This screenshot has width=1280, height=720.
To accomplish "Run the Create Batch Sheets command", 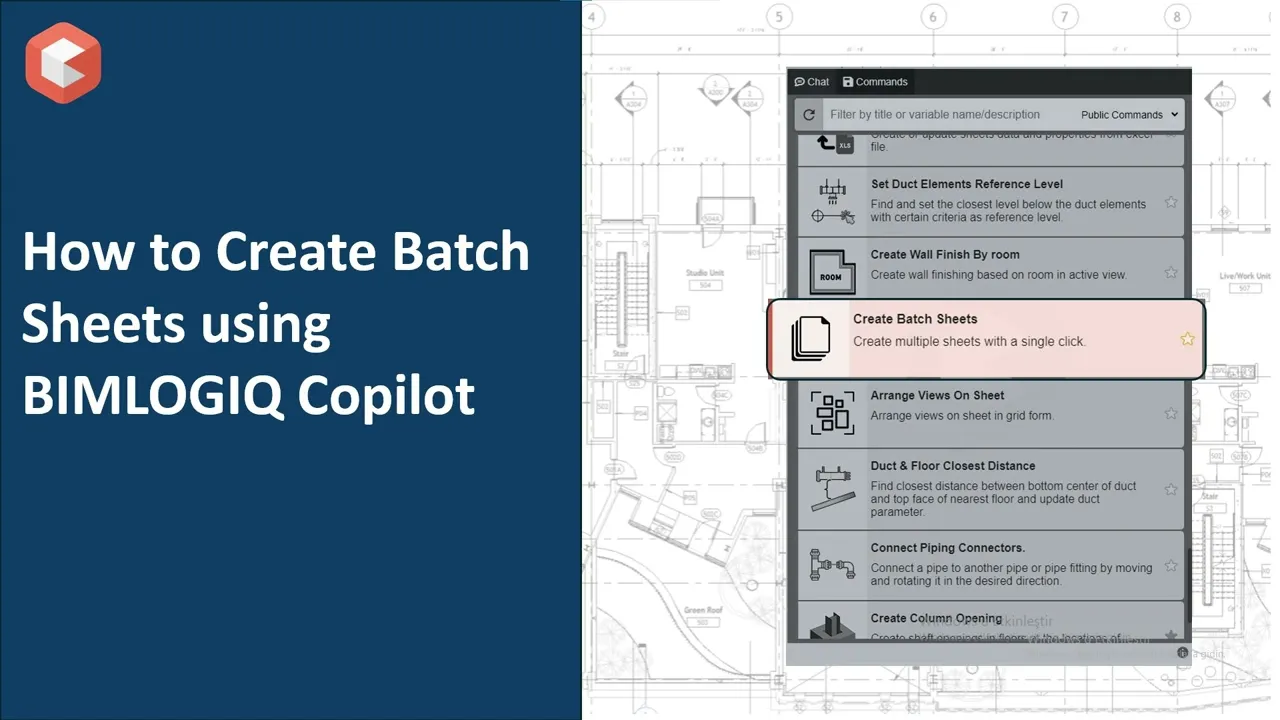I will point(986,339).
